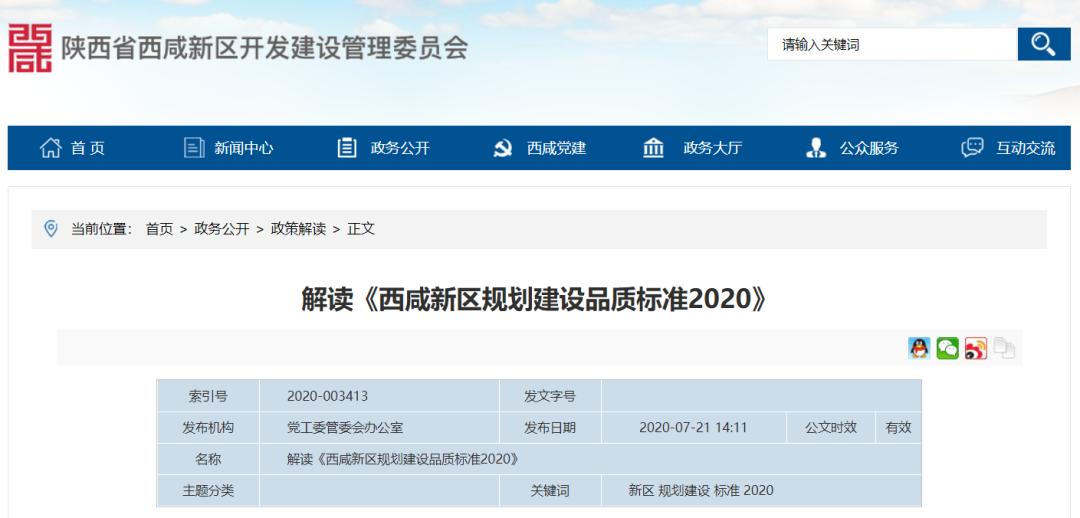Screen dimensions: 1080x518
Task: Click the location pin breadcrumb icon
Action: click(x=51, y=229)
